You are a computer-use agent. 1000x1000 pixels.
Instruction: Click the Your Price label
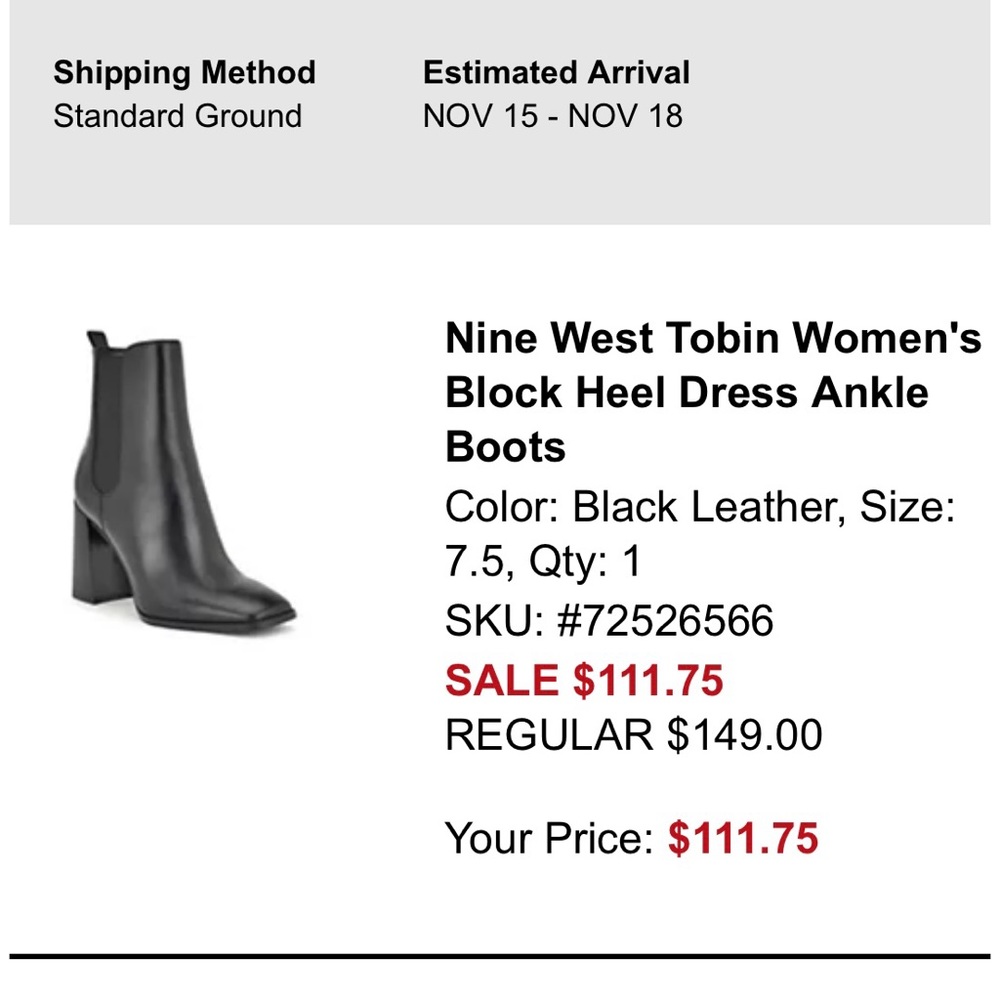coord(549,838)
